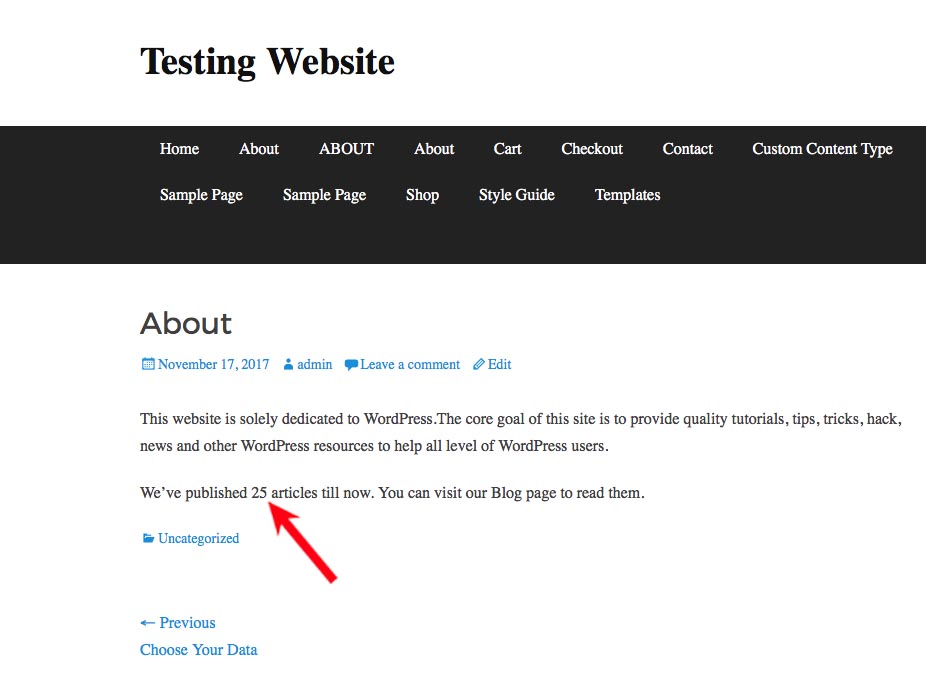Open Custom Content Type menu item
926x677 pixels.
(x=822, y=149)
